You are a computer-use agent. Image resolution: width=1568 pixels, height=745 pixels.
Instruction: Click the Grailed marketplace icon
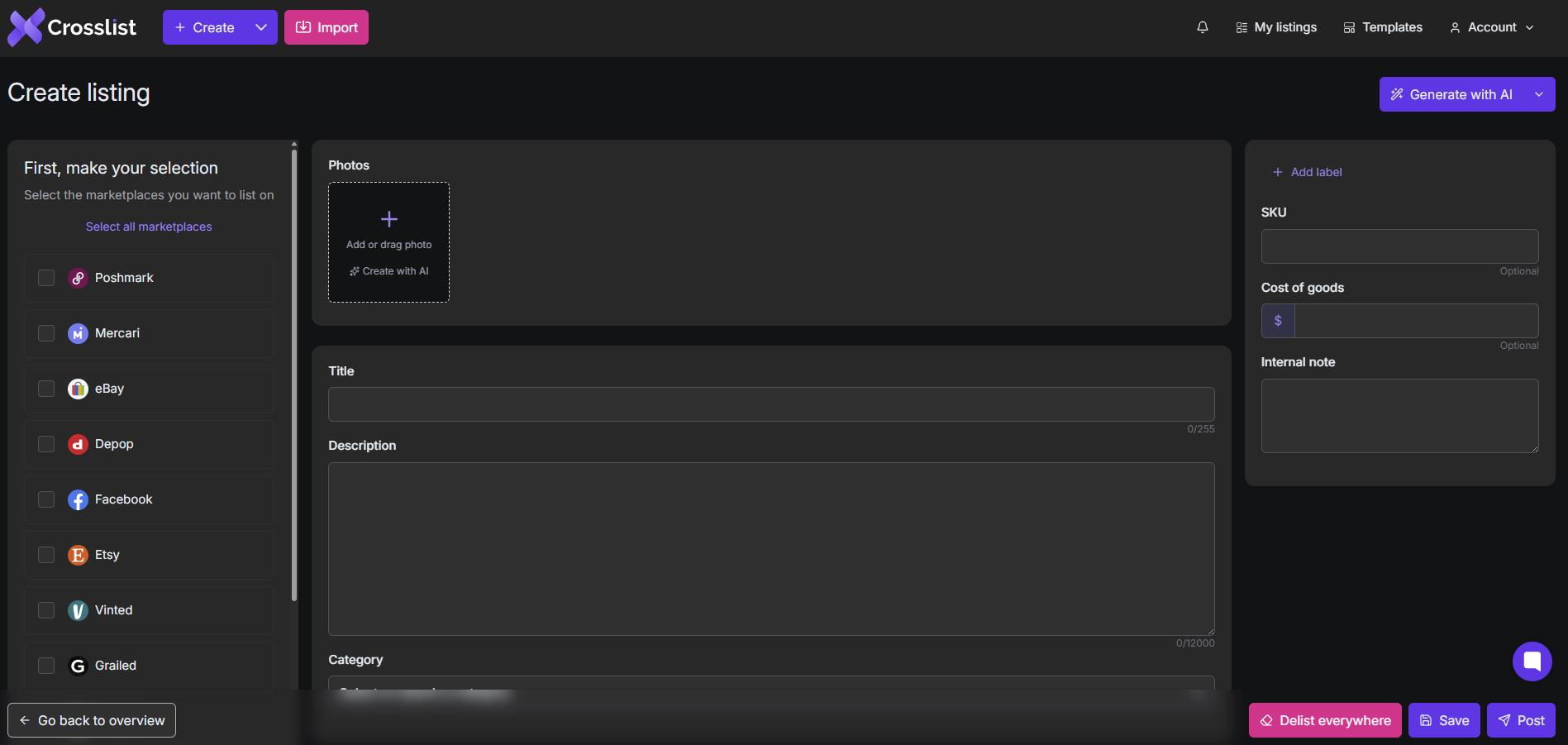[78, 666]
